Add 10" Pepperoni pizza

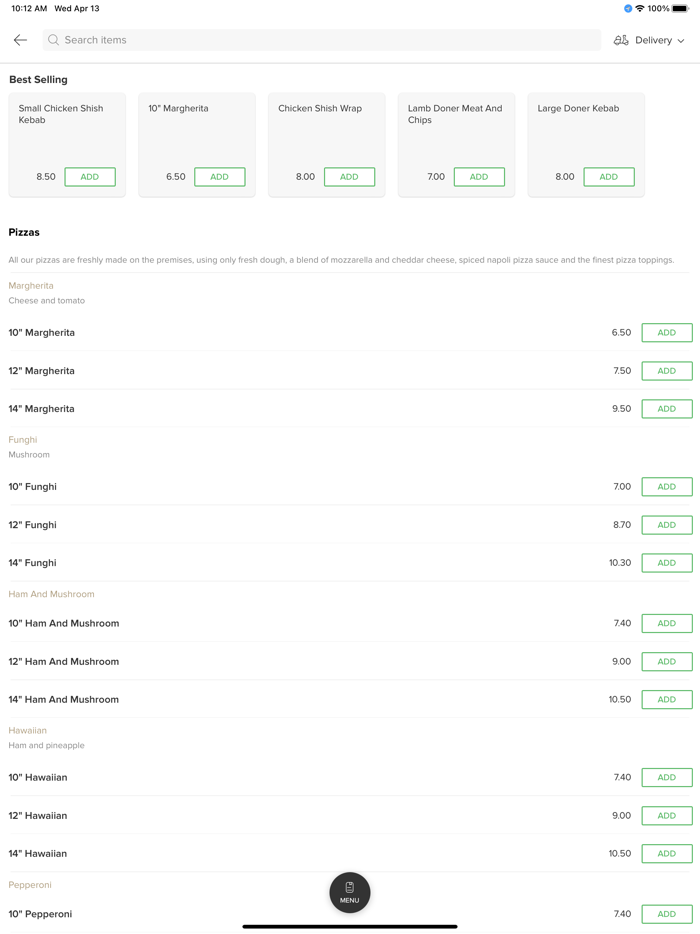coord(666,914)
